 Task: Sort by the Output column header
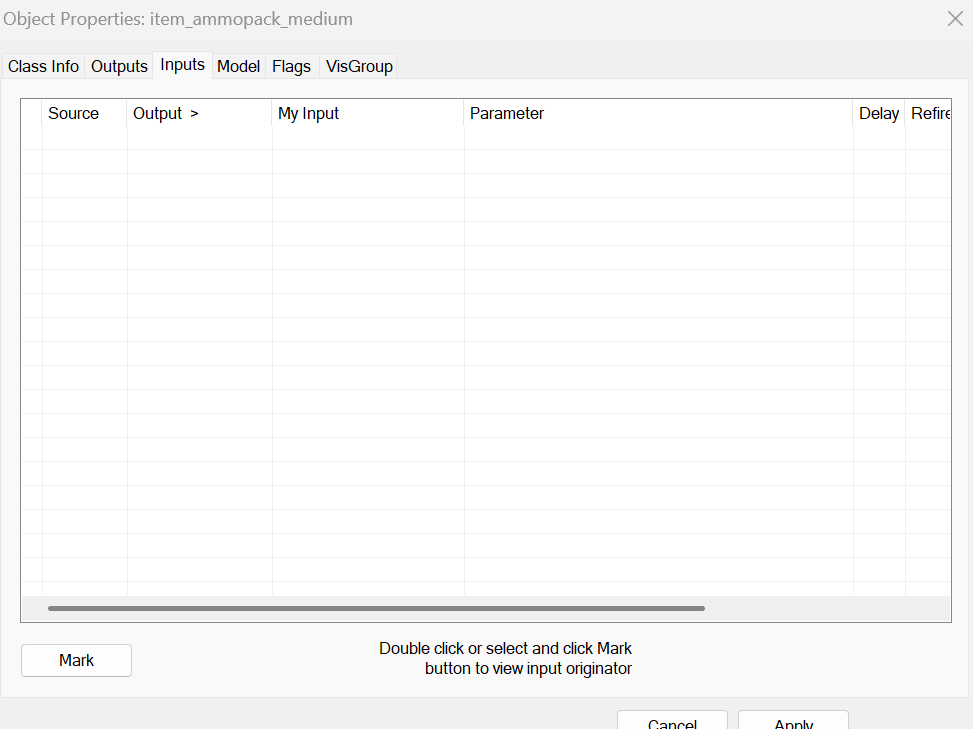coord(199,114)
